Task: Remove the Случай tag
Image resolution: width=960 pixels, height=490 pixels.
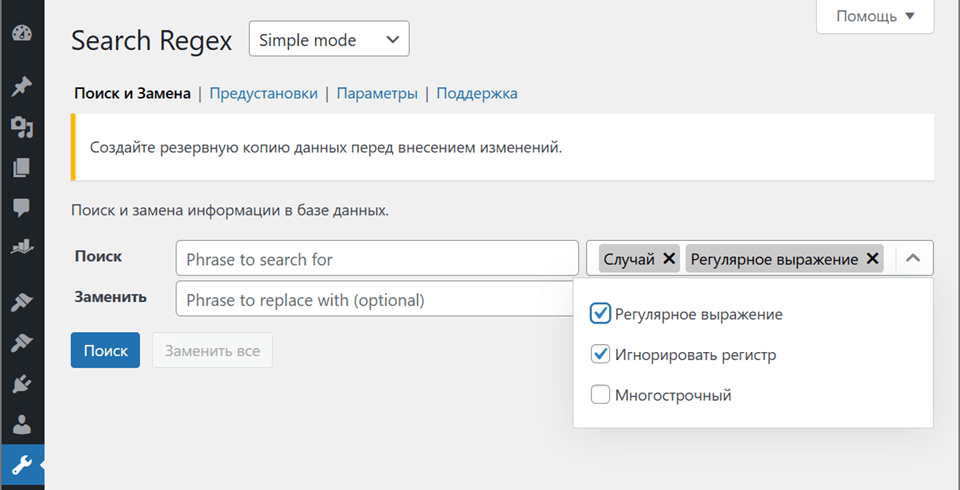Action: click(x=669, y=258)
